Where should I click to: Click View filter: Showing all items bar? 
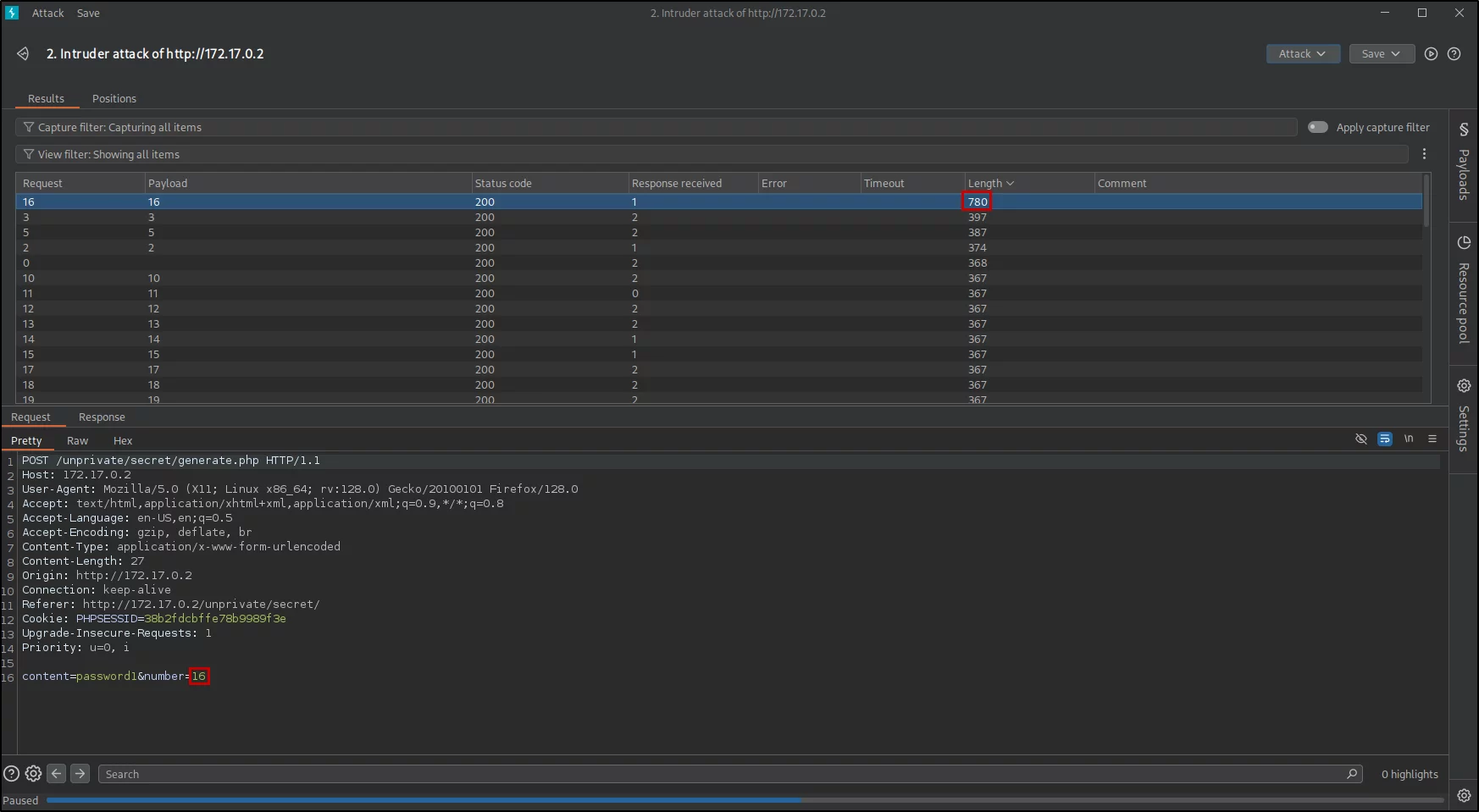pyautogui.click(x=712, y=154)
